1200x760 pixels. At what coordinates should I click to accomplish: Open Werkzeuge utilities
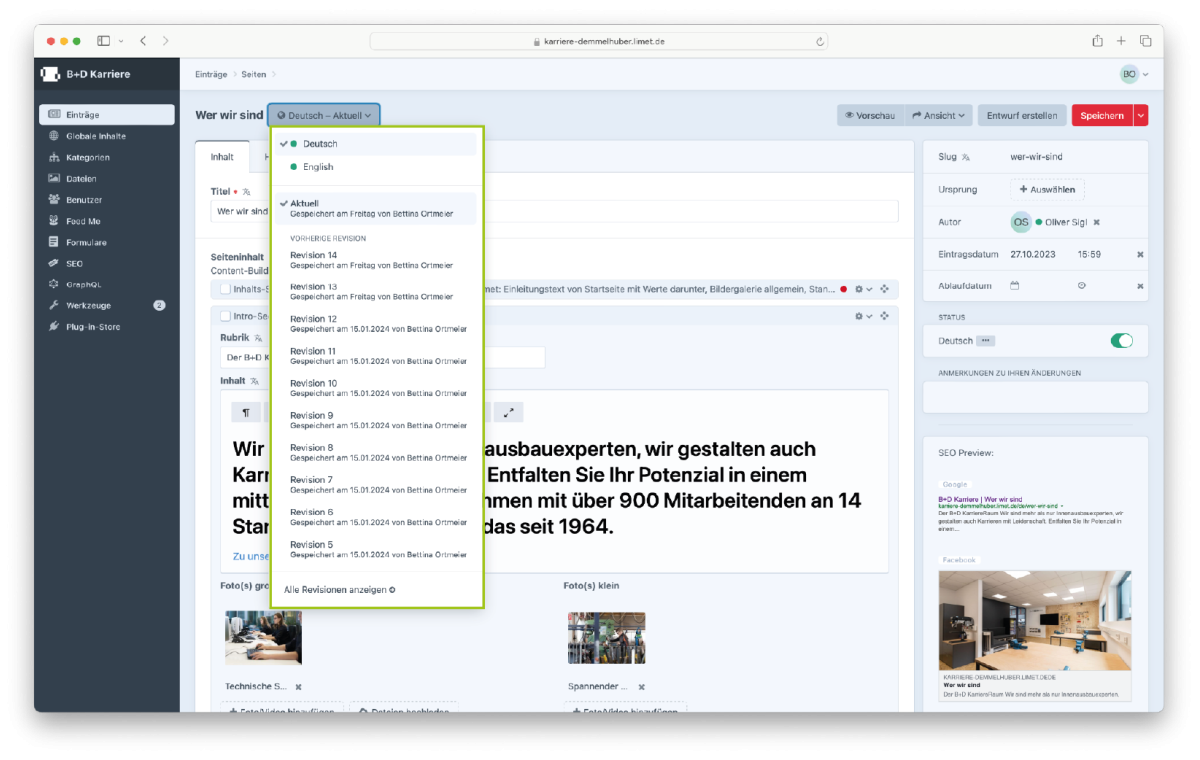(107, 305)
